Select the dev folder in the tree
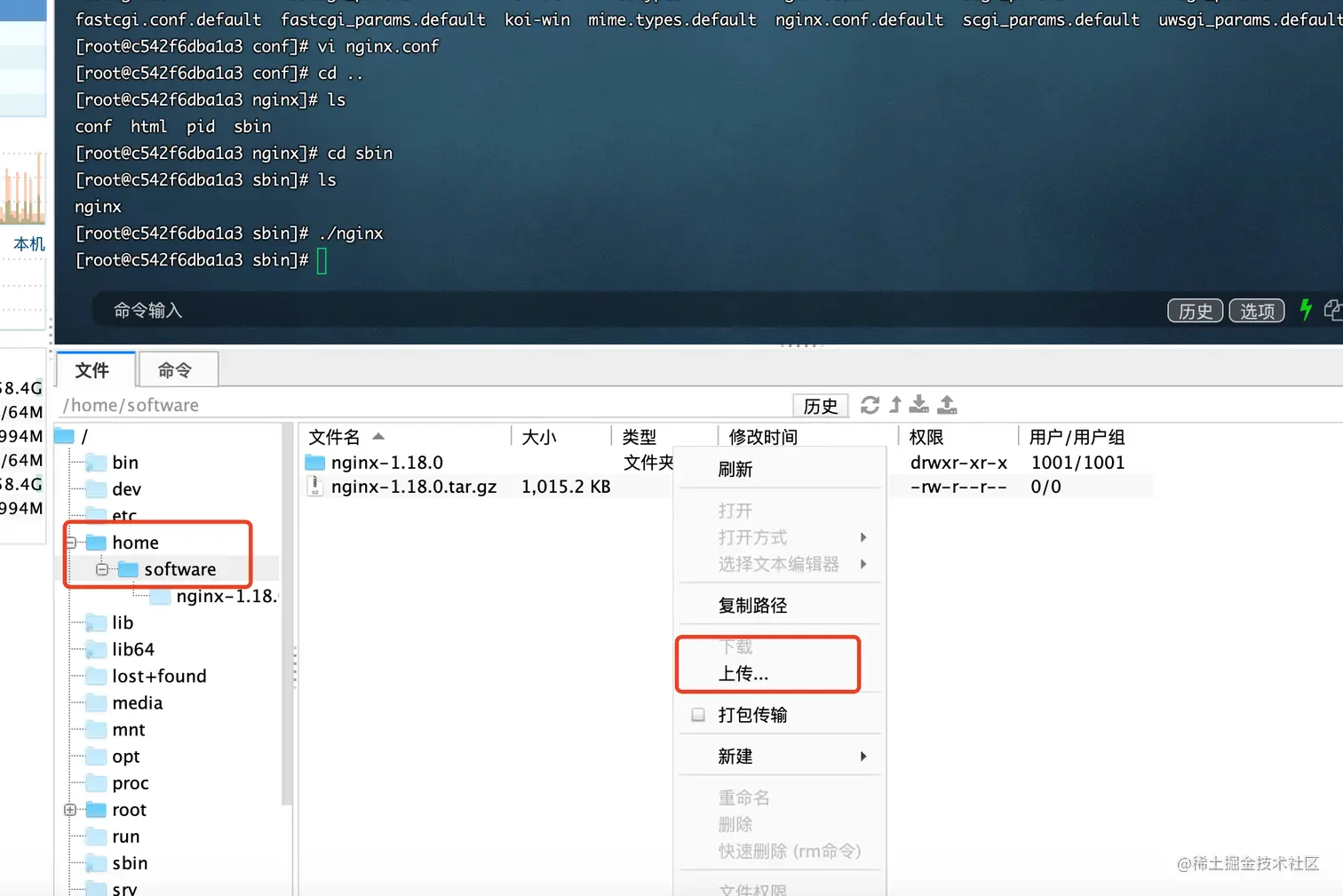The height and width of the screenshot is (896, 1343). (x=126, y=489)
